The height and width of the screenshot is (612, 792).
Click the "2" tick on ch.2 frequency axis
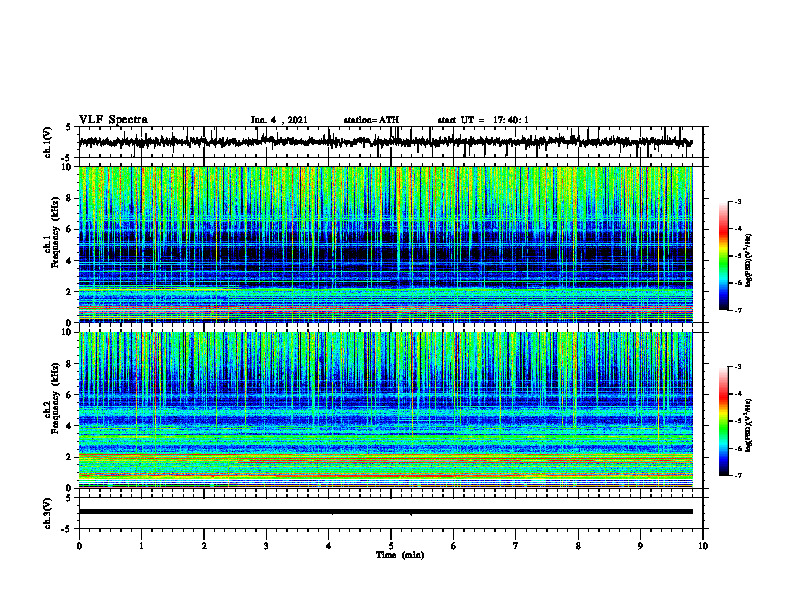[70, 457]
